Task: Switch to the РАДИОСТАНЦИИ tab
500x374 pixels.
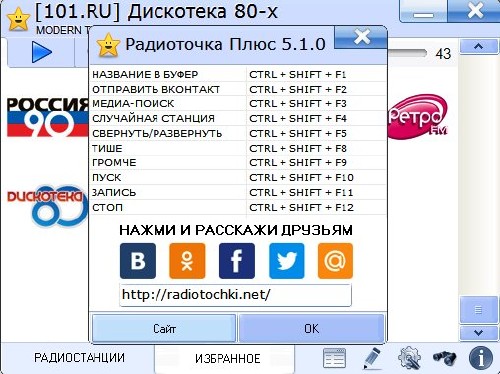Action: [79, 358]
